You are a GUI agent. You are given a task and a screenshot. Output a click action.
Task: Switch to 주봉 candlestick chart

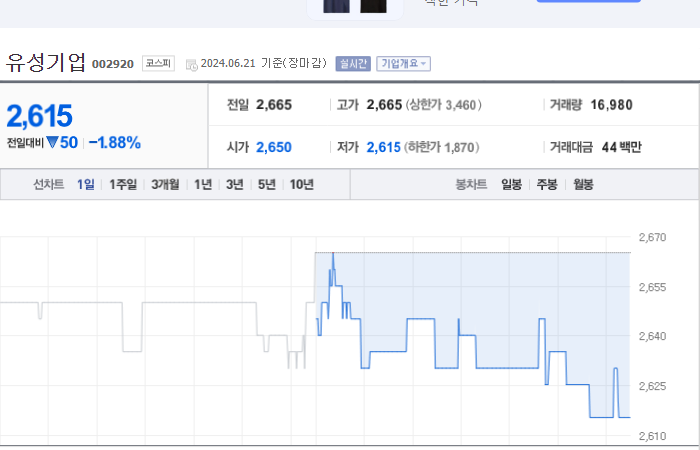click(547, 184)
